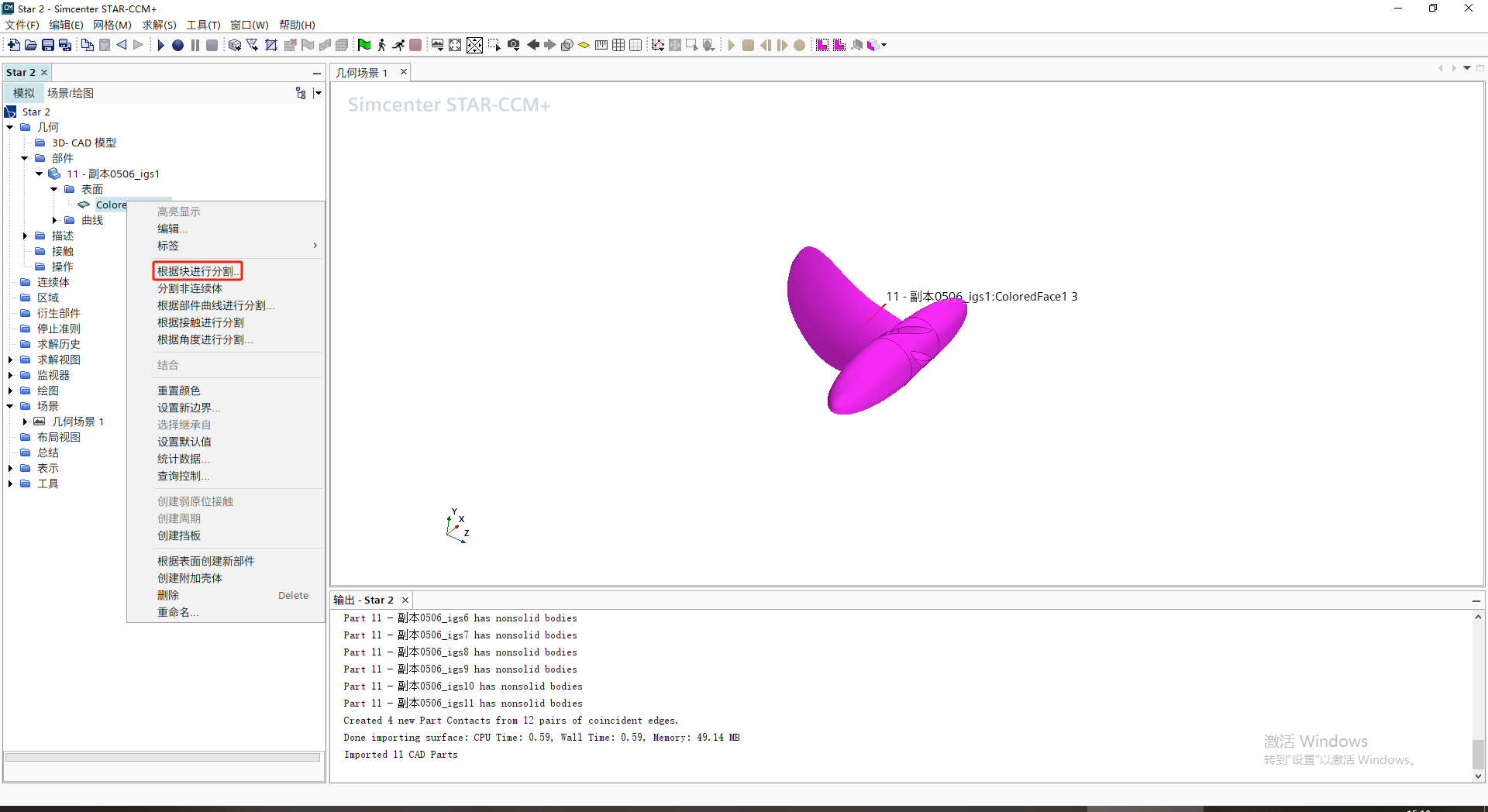The image size is (1488, 812).
Task: Open the magenta 3D part dropdown icon
Action: 877,45
